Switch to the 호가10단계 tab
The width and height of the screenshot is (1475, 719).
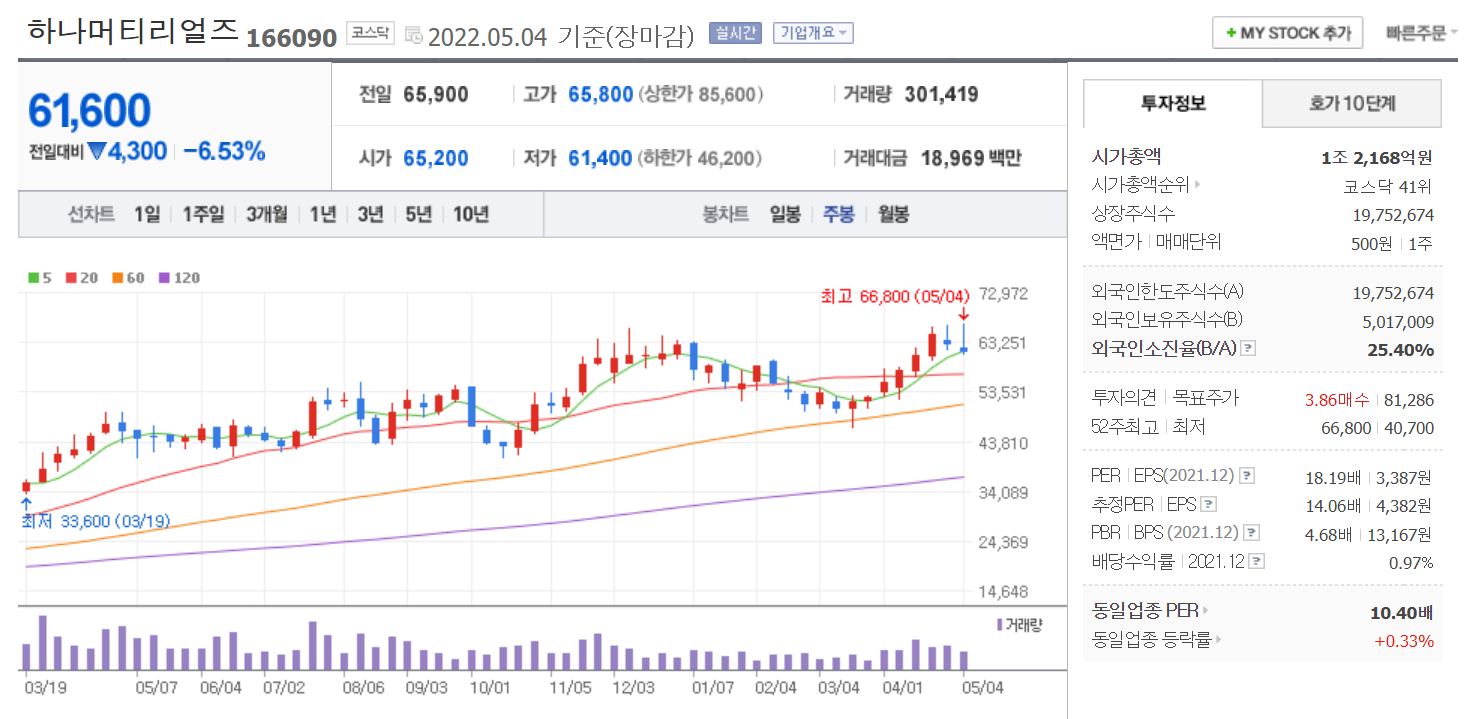tap(1352, 103)
